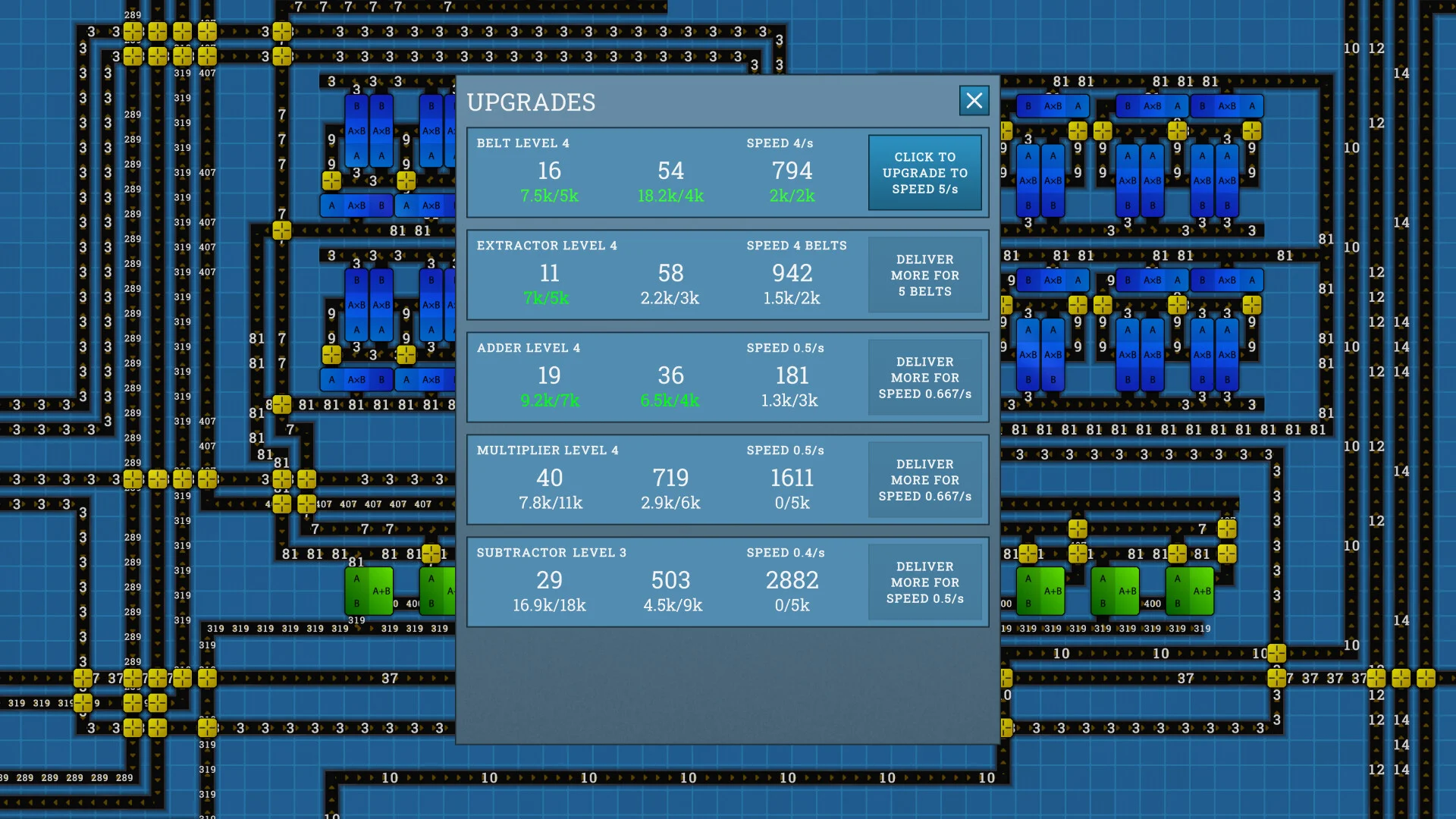Click Deliver More For 5 Belts

tap(924, 275)
